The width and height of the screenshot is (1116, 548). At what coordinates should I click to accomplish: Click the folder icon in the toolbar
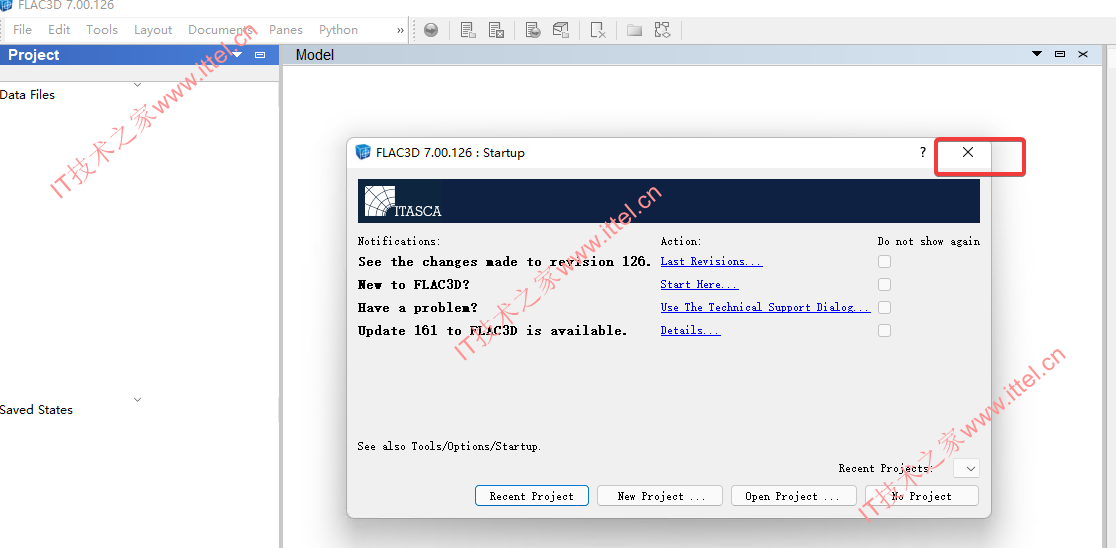(x=634, y=30)
